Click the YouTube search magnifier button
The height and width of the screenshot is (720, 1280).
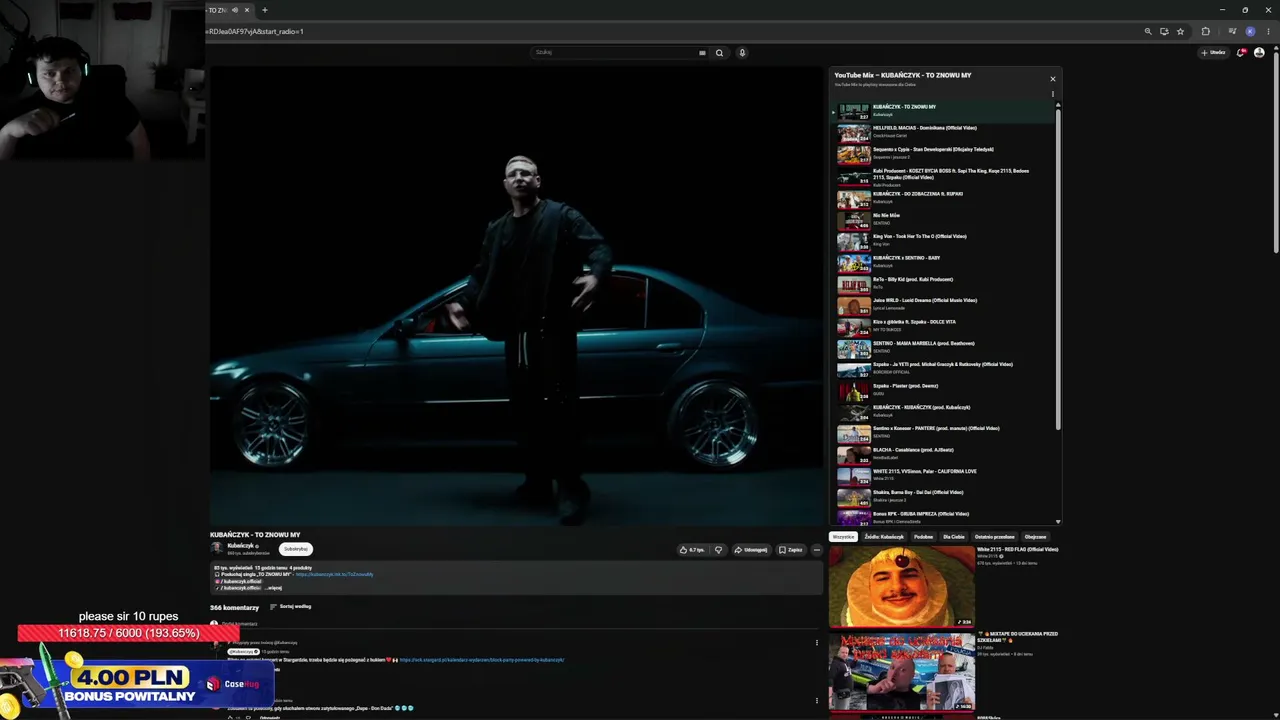719,52
